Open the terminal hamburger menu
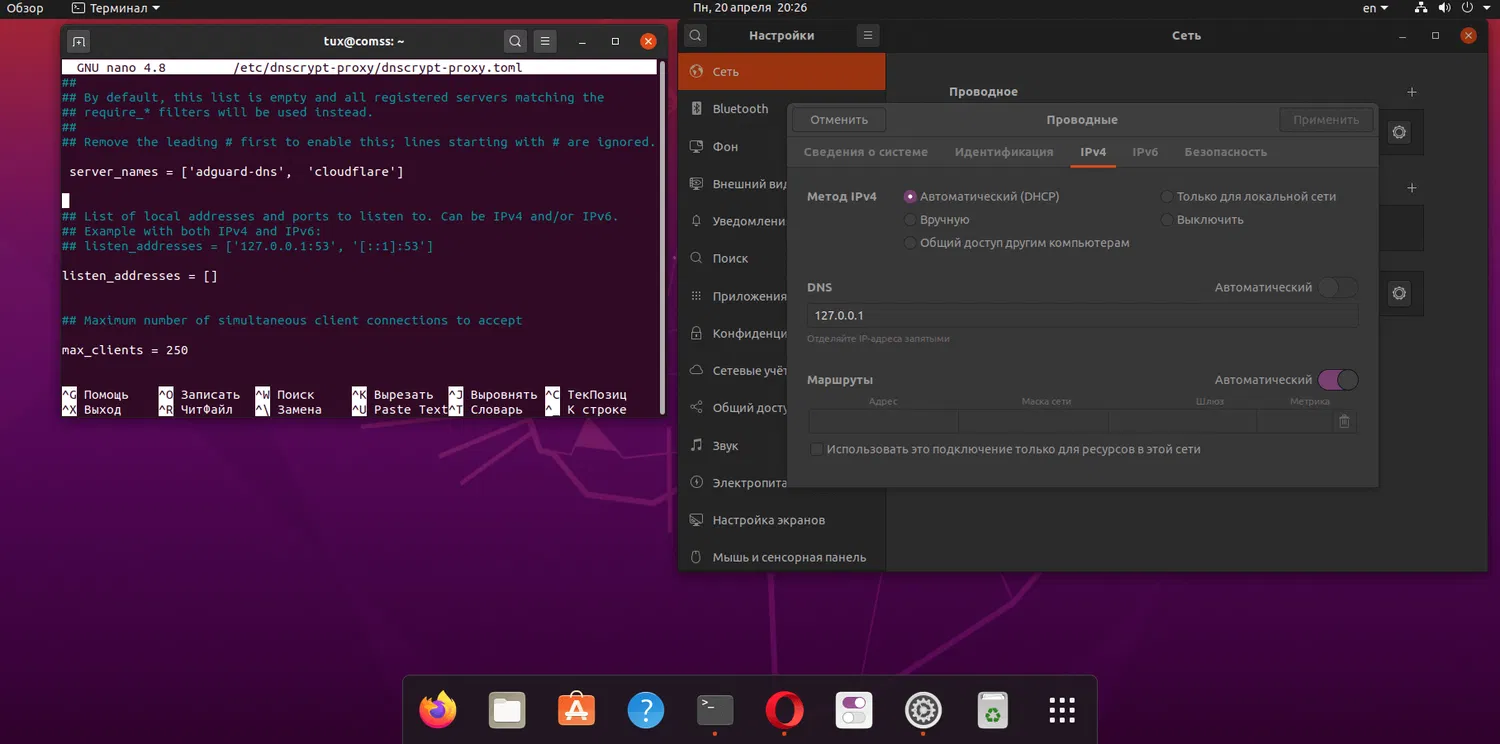 pos(544,41)
